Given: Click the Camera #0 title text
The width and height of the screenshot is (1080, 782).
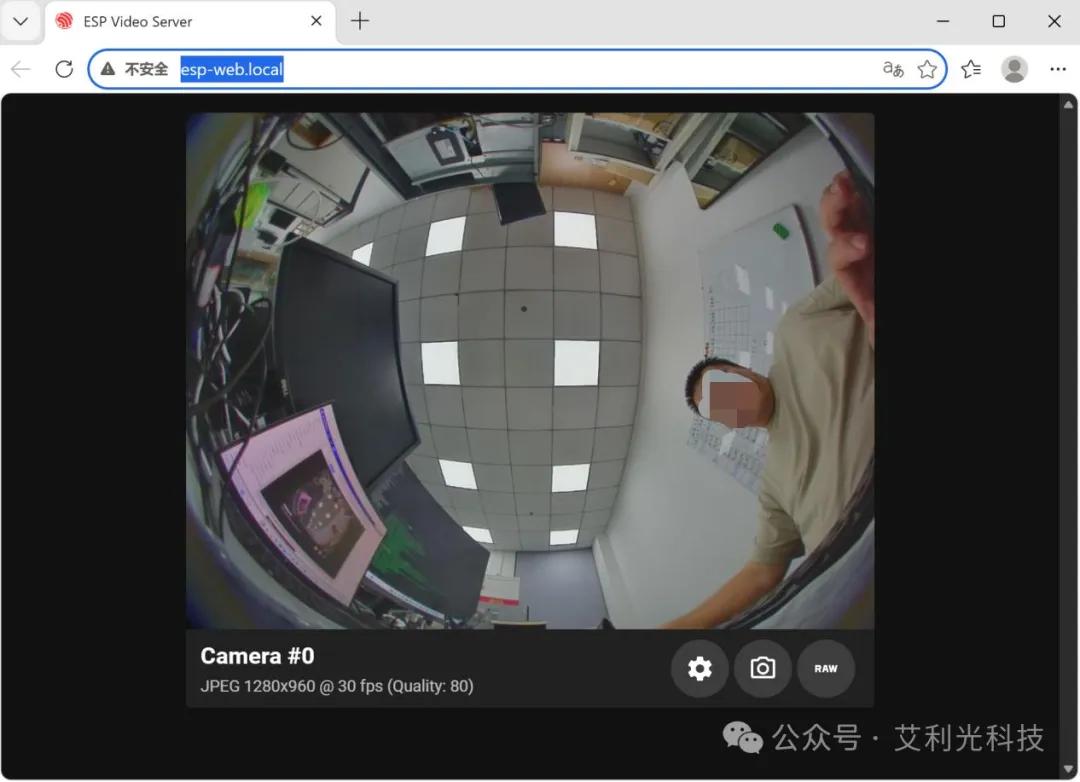Looking at the screenshot, I should (x=258, y=656).
